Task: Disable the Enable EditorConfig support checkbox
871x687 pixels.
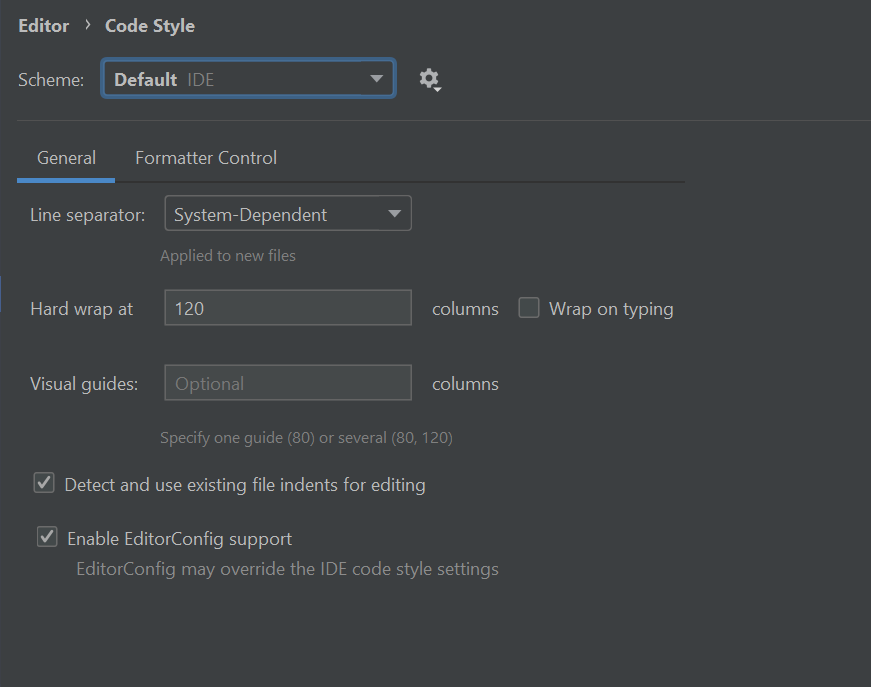Action: [x=47, y=538]
